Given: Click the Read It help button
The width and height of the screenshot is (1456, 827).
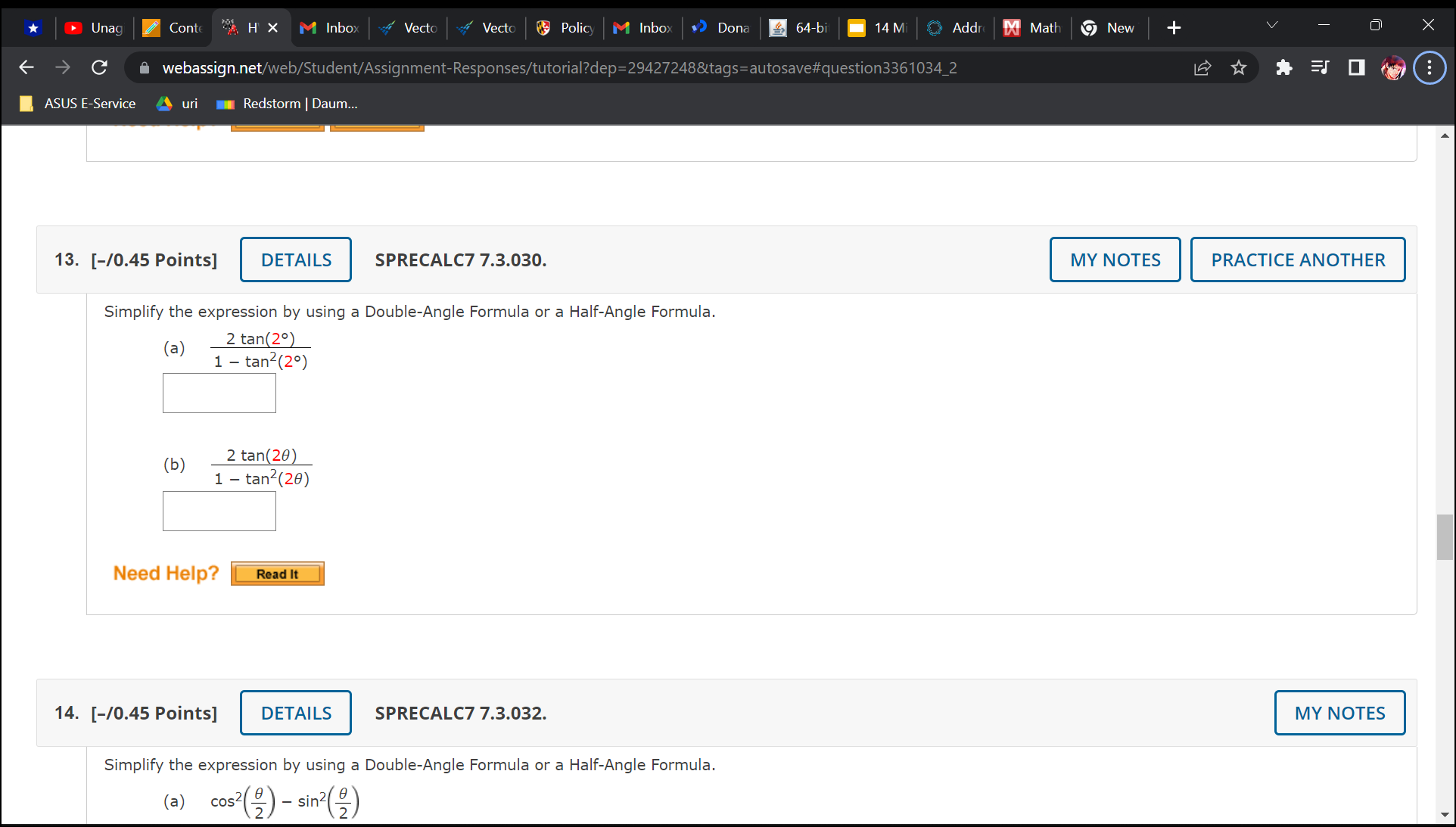Looking at the screenshot, I should (x=277, y=574).
